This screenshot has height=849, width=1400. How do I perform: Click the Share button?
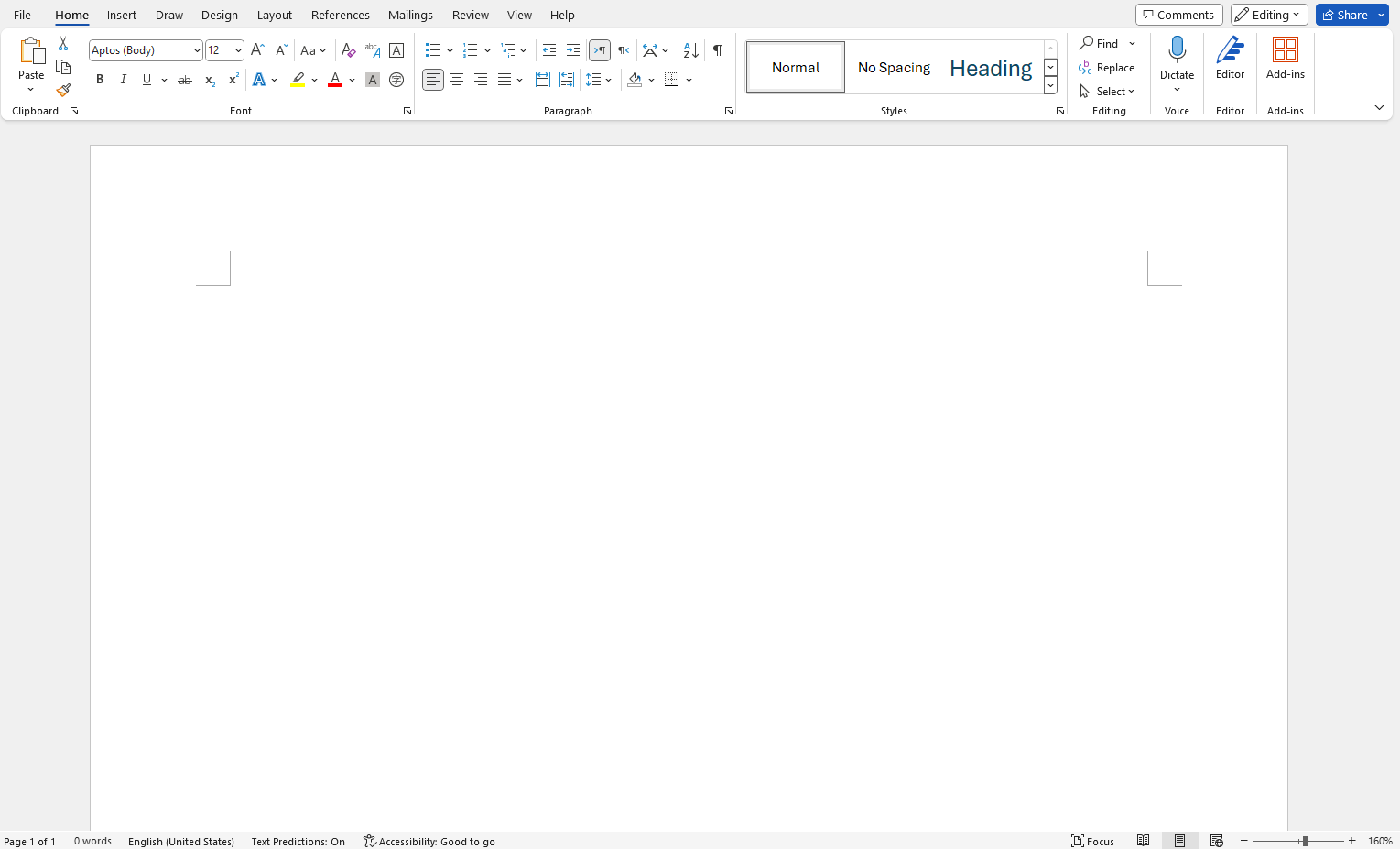pyautogui.click(x=1344, y=15)
